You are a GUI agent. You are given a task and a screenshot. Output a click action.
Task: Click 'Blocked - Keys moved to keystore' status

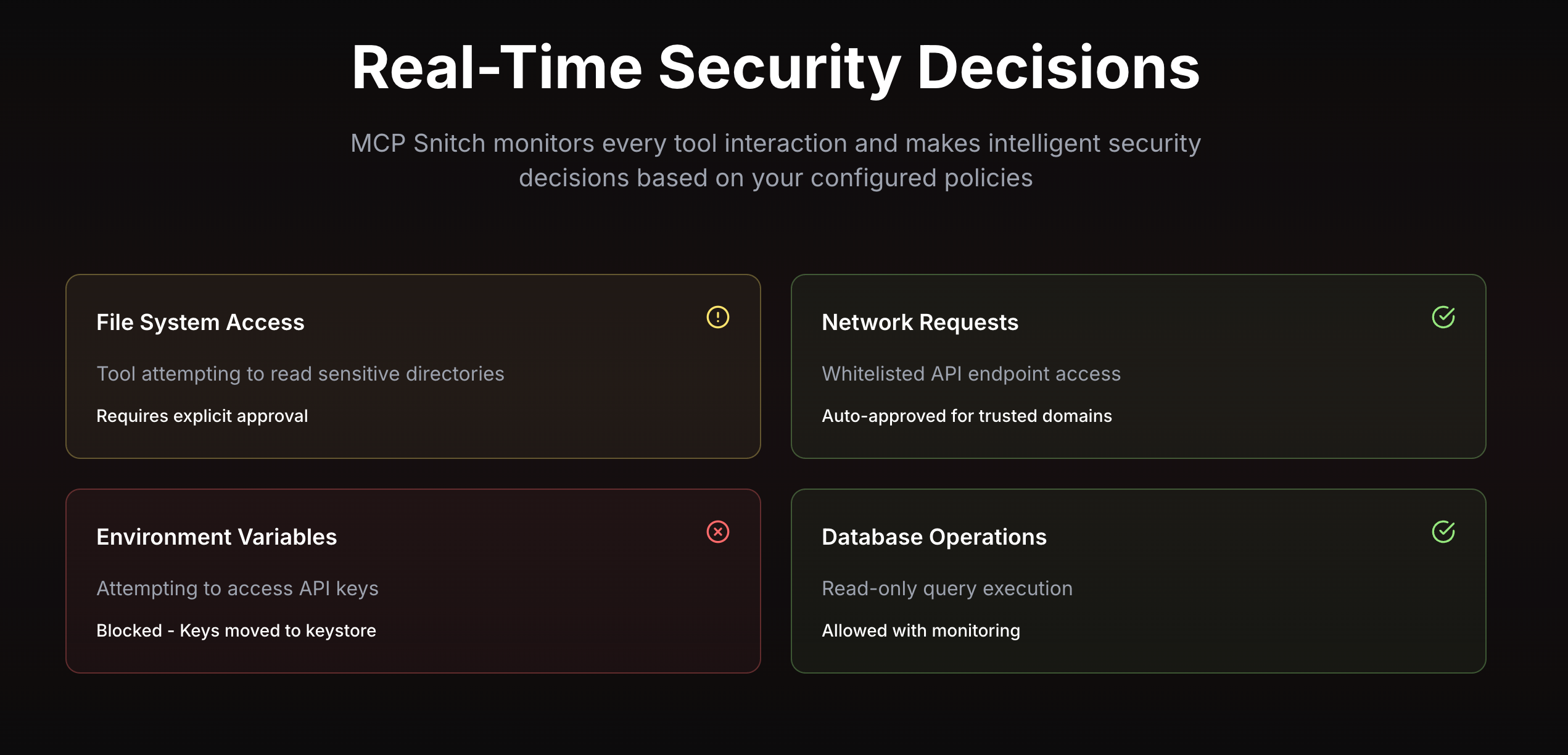236,630
